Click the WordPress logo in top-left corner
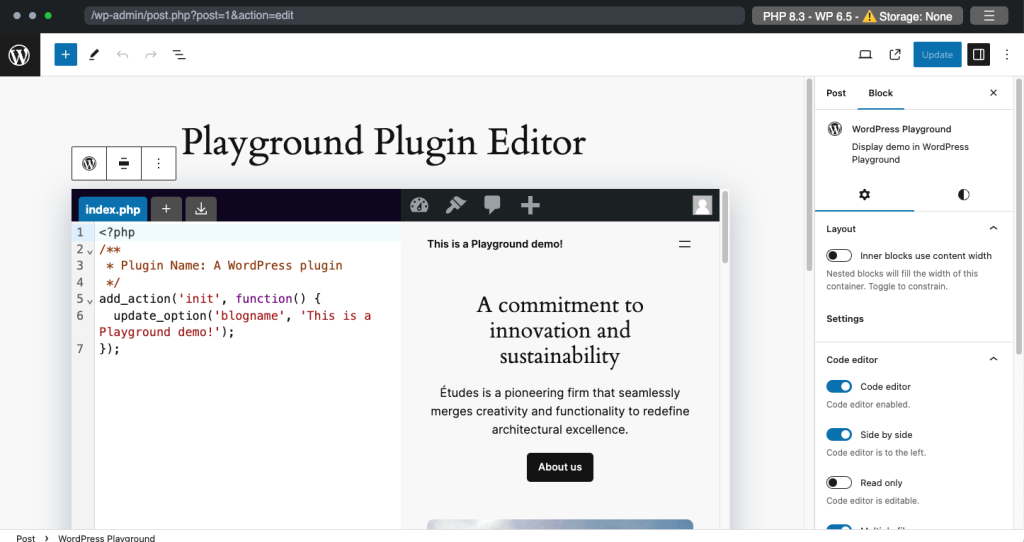 [x=20, y=55]
